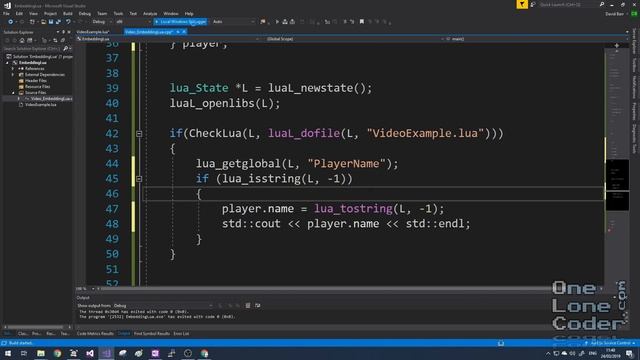Collapse the EmbeddingLua project node
640x360 pixels.
pyautogui.click(x=7, y=63)
